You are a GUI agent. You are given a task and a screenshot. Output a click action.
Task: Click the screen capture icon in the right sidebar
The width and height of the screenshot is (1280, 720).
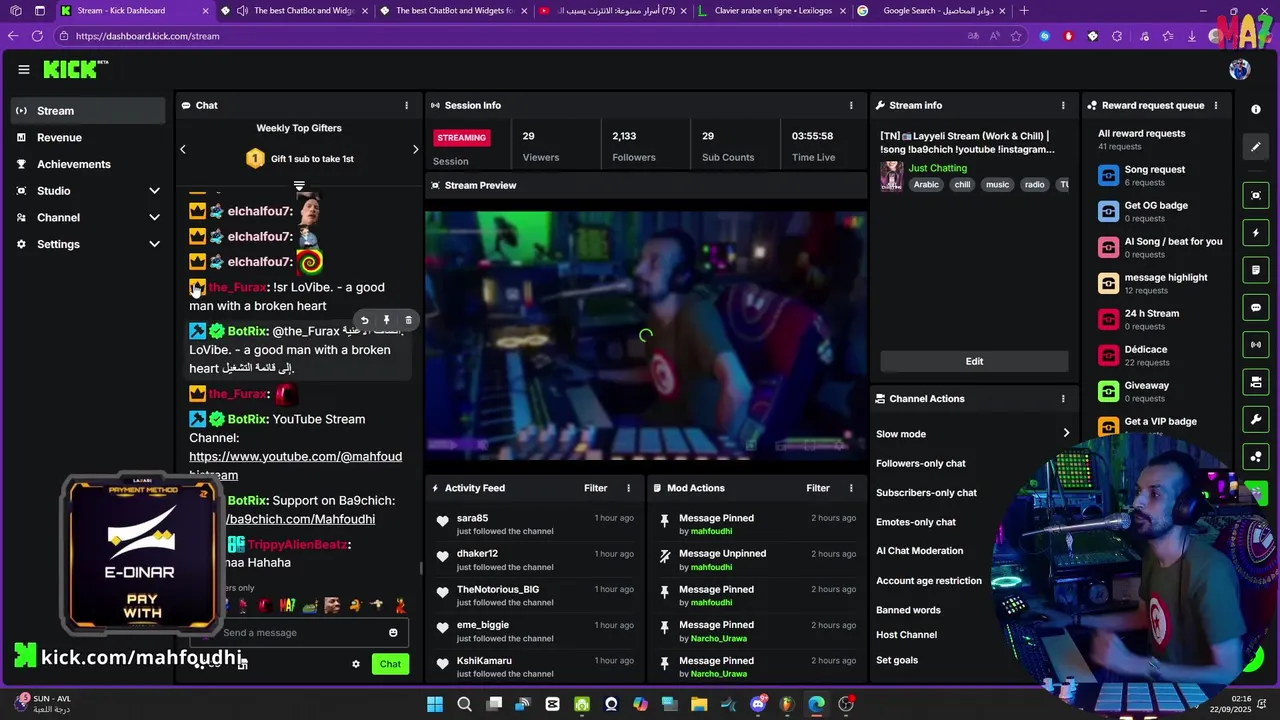pos(1256,196)
